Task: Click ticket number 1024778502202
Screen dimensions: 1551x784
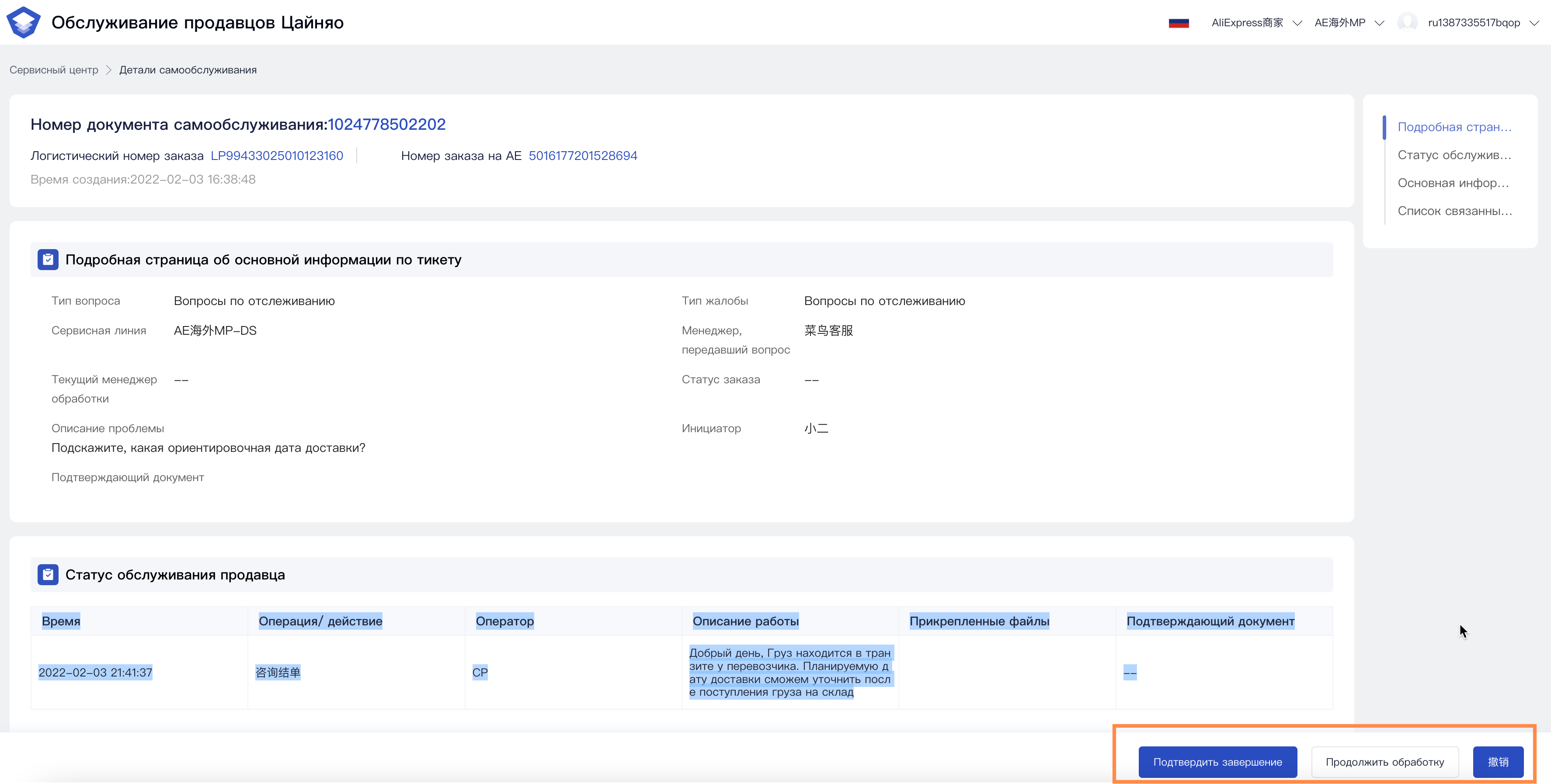Action: click(386, 125)
